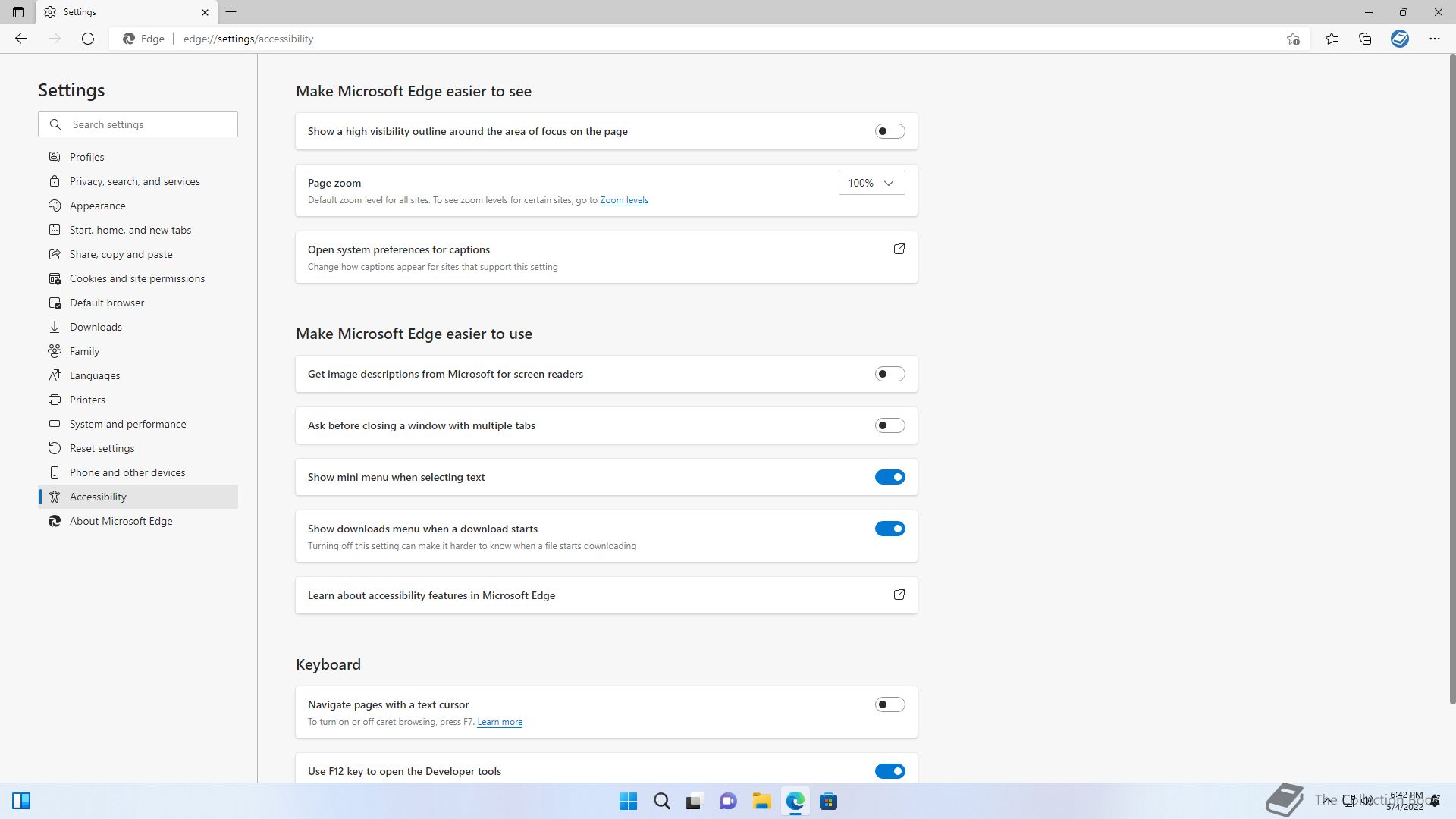The width and height of the screenshot is (1456, 819).
Task: Open Phone and other devices
Action: pyautogui.click(x=138, y=472)
